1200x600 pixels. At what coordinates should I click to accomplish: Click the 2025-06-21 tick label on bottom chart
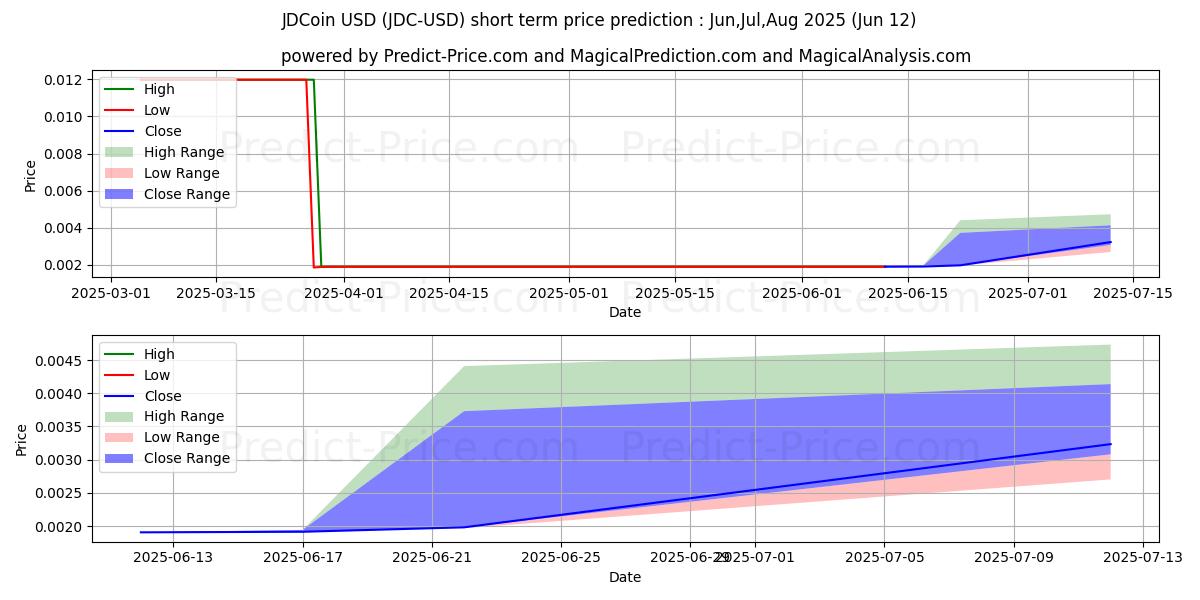[431, 558]
